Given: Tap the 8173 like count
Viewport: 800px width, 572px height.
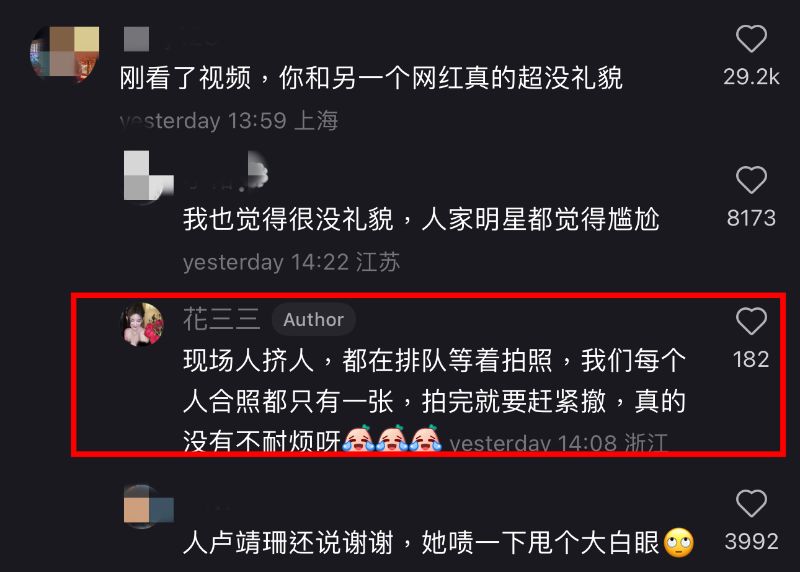Looking at the screenshot, I should coord(751,218).
